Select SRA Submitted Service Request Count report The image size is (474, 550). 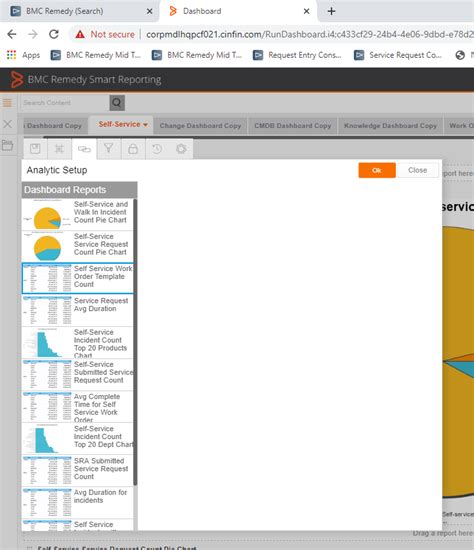pos(78,471)
